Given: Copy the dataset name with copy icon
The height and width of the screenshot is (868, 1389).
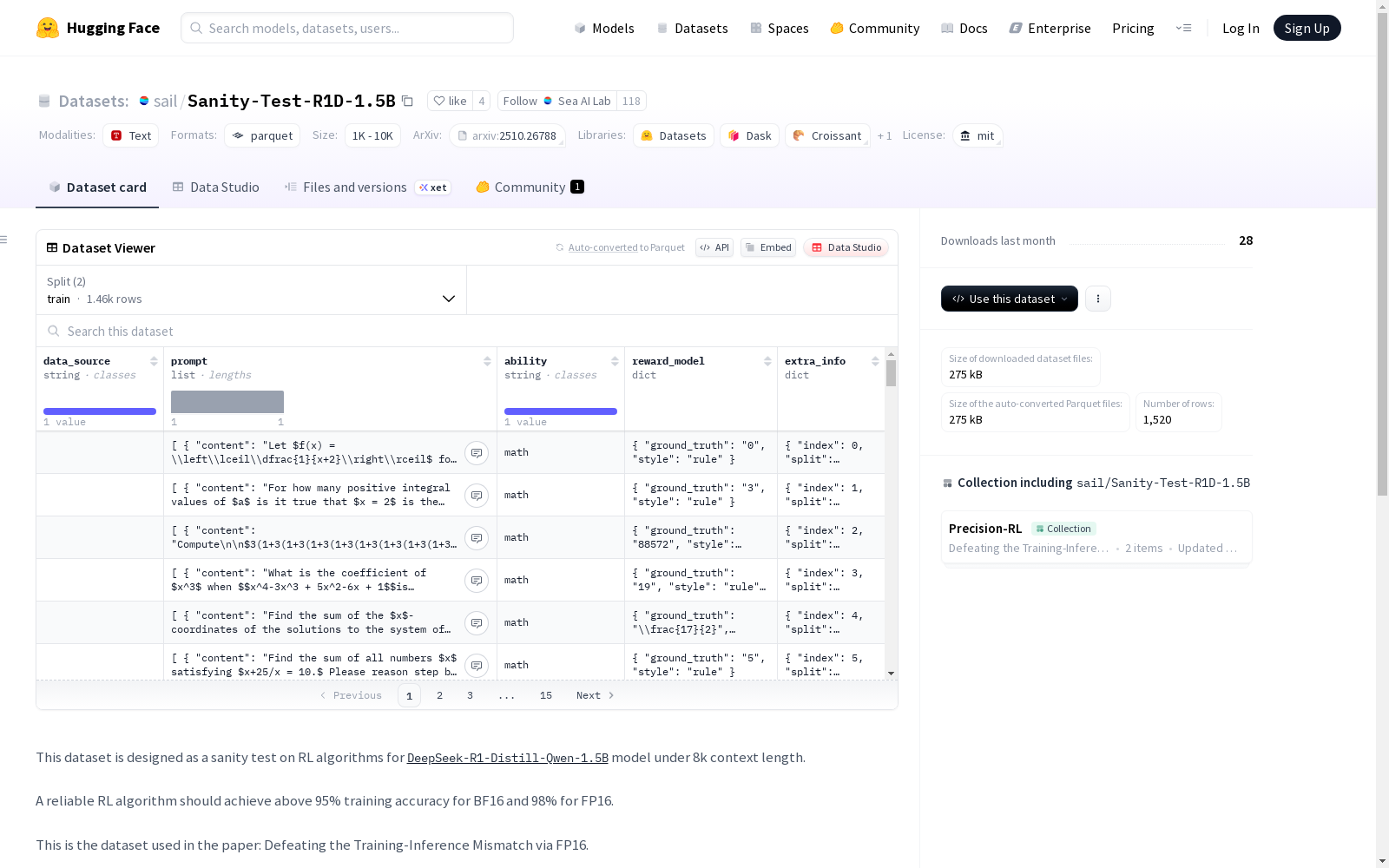Looking at the screenshot, I should [407, 101].
